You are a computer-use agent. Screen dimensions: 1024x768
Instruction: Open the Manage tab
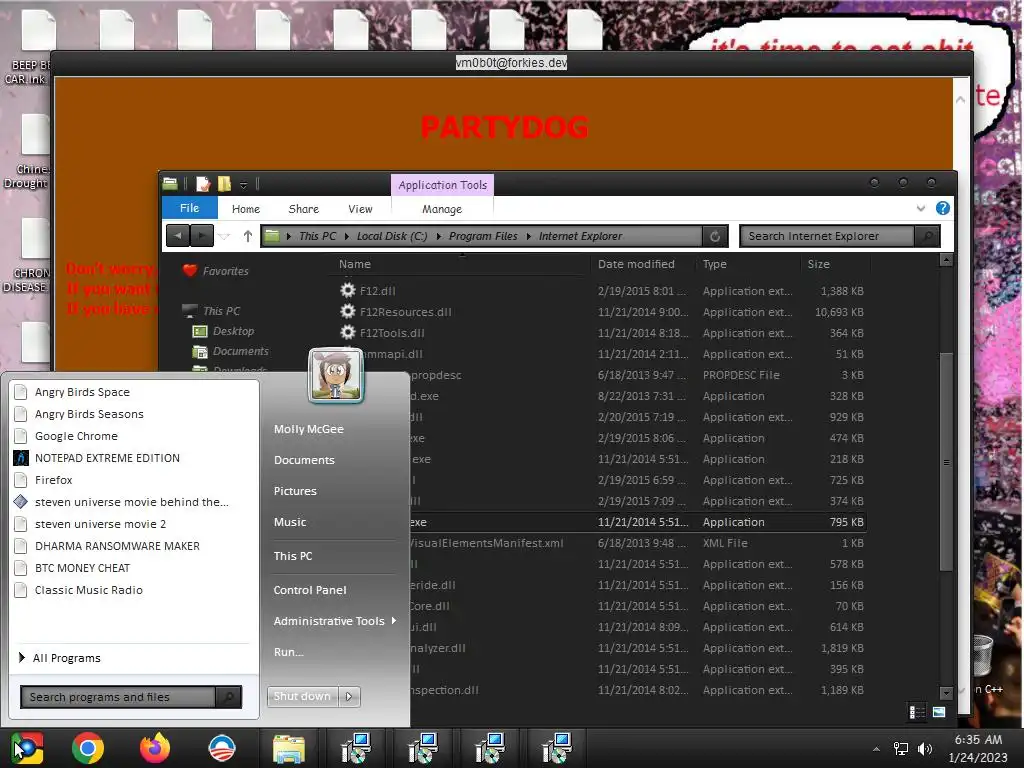pyautogui.click(x=441, y=209)
